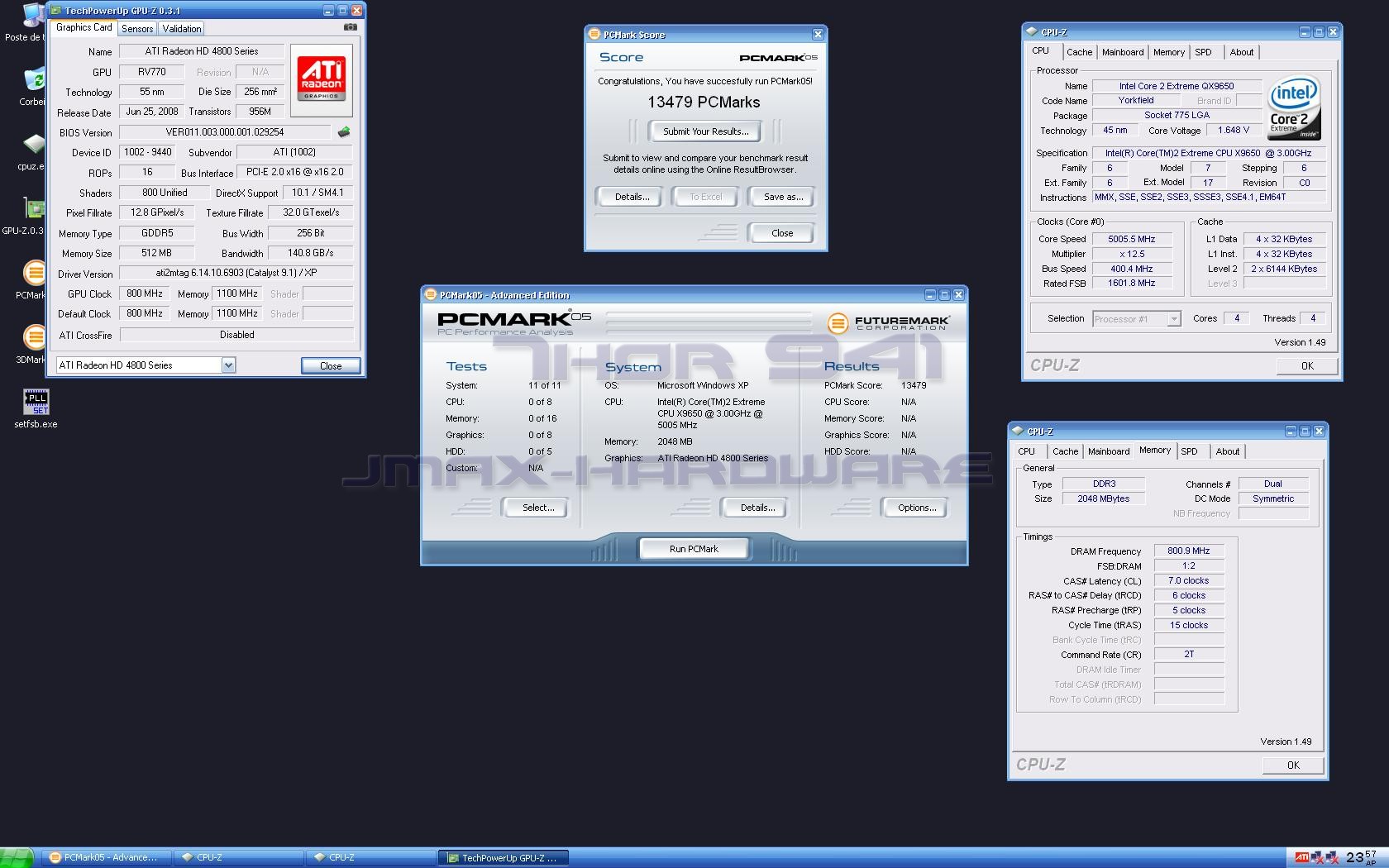Open the setfsb.exe desktop icon
Image resolution: width=1389 pixels, height=868 pixels.
click(36, 408)
